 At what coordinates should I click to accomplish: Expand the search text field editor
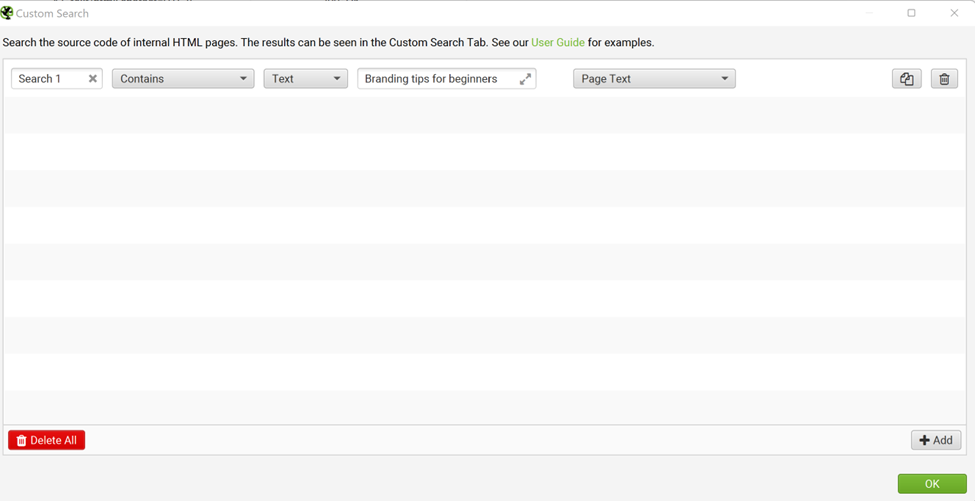click(525, 79)
